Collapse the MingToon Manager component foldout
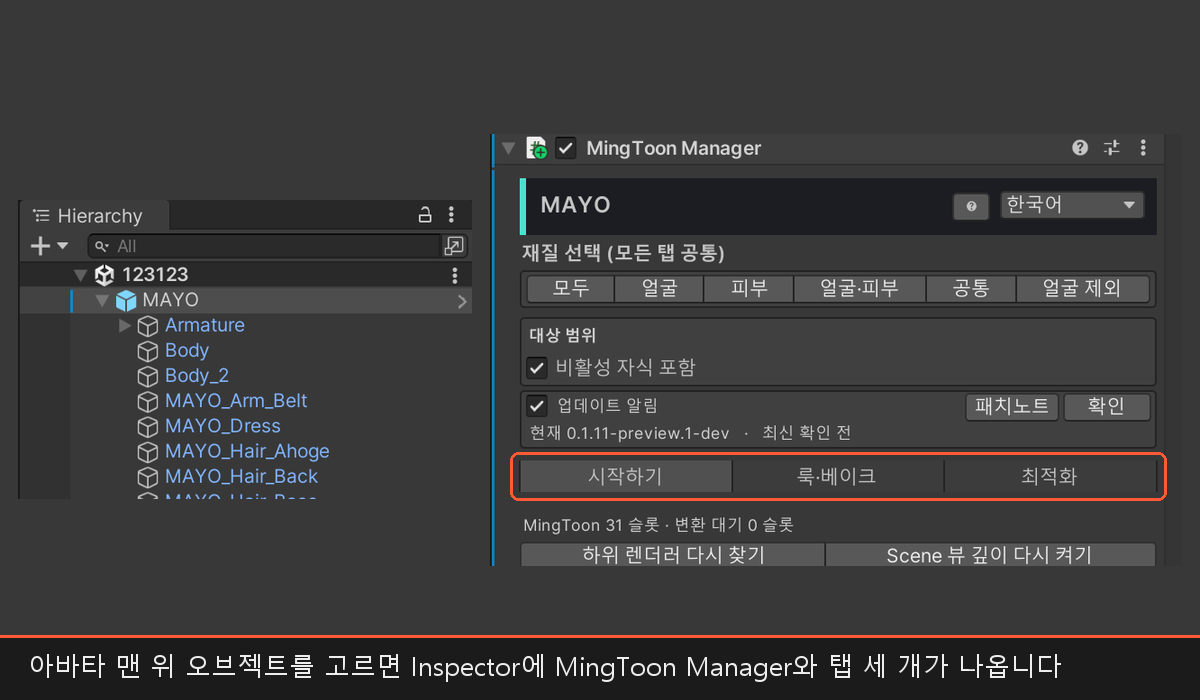 pos(508,148)
